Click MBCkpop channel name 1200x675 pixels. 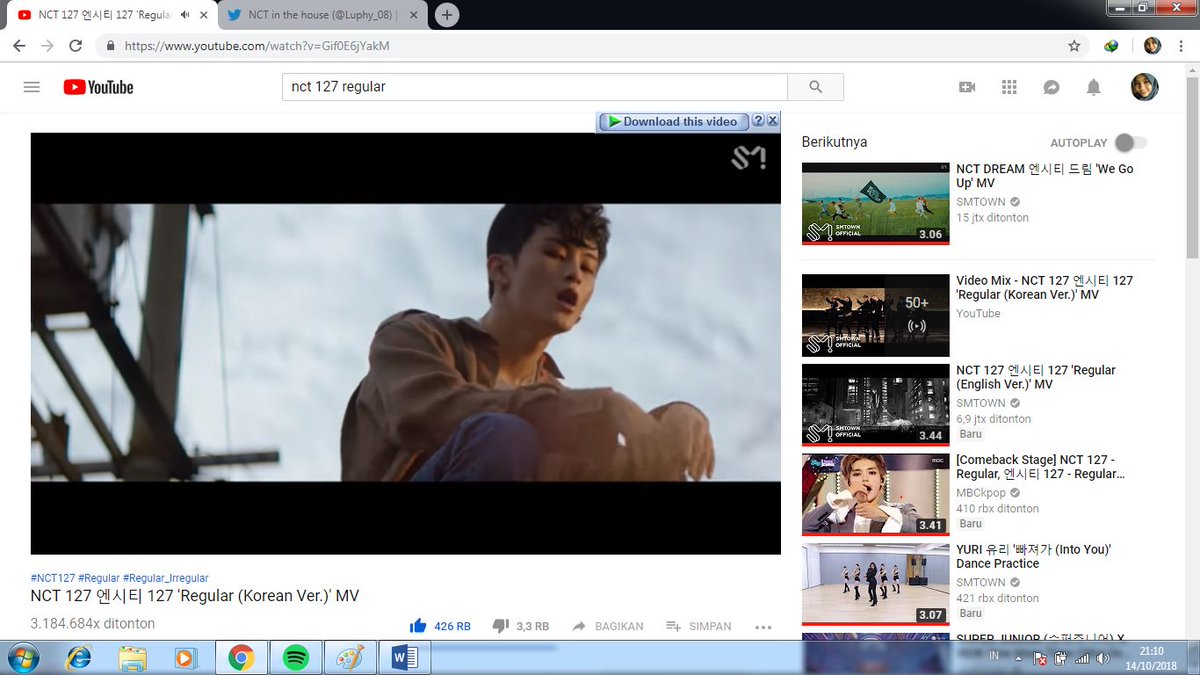tap(981, 493)
